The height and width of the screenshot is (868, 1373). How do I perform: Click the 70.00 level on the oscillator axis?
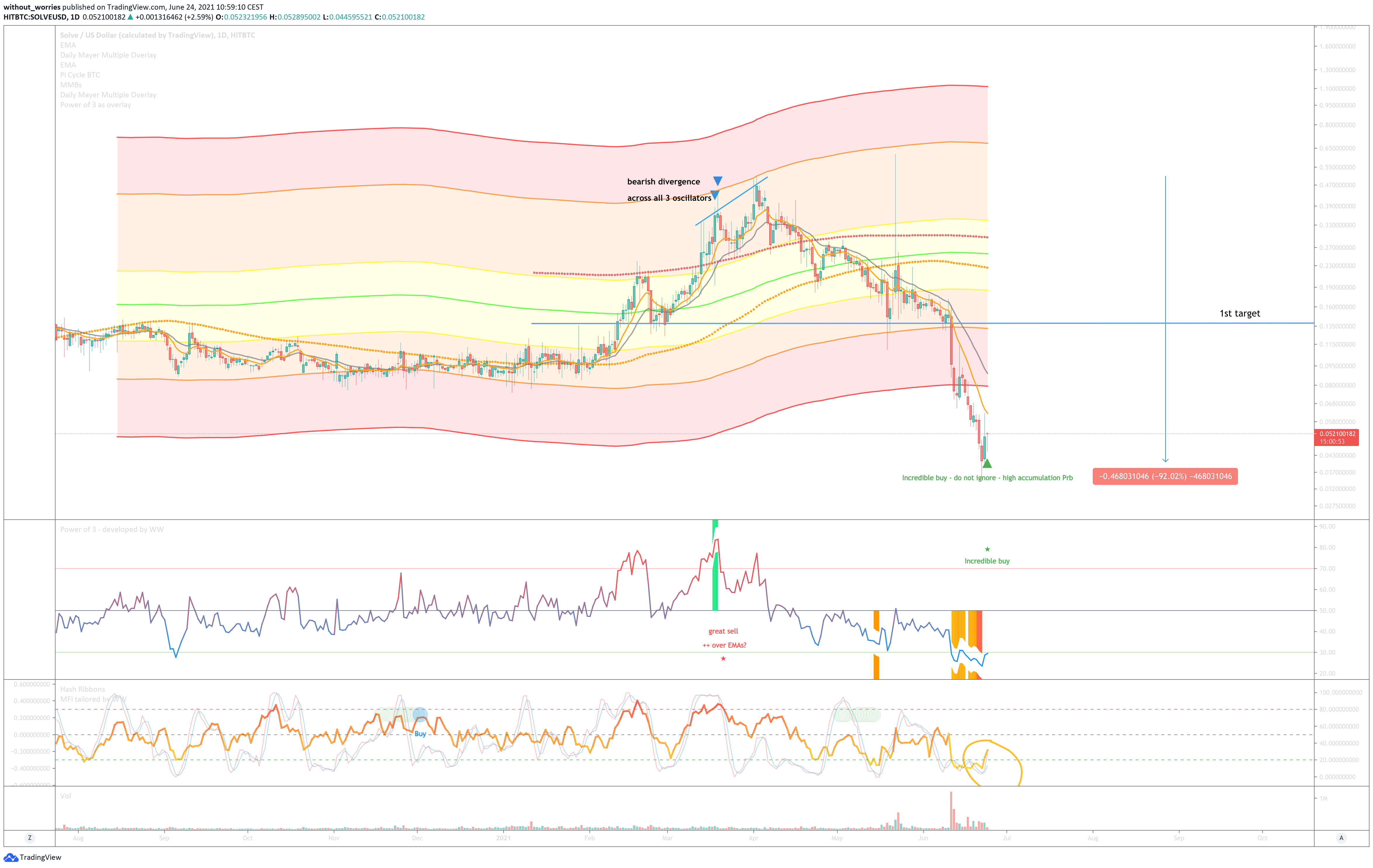[x=1327, y=569]
